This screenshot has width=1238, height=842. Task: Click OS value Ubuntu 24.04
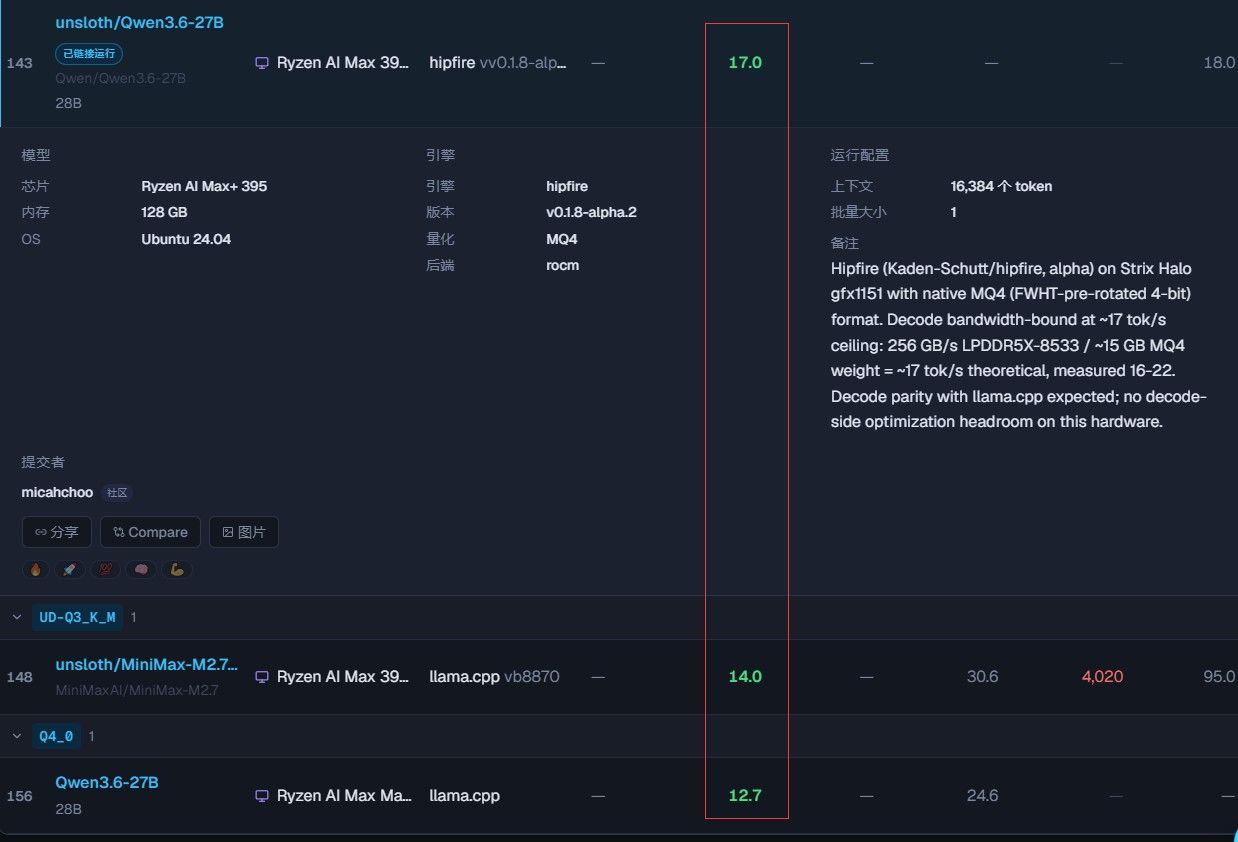click(186, 239)
